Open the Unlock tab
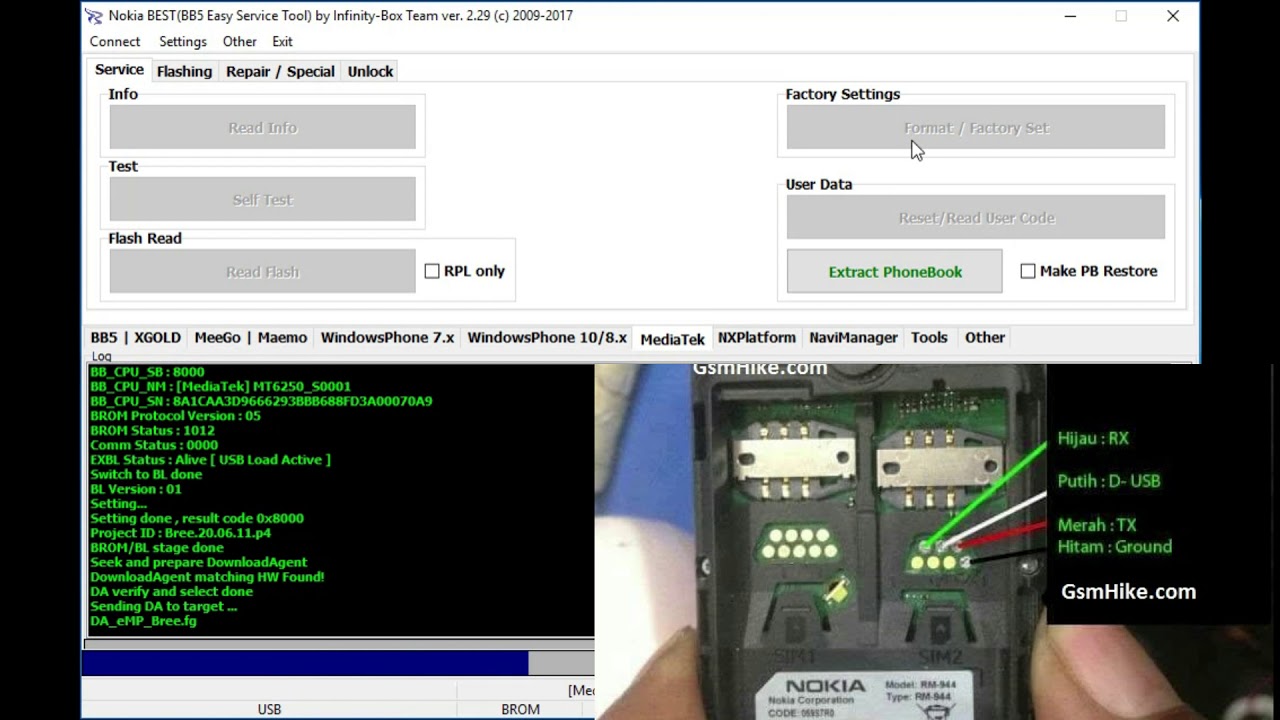The image size is (1280, 720). click(370, 71)
